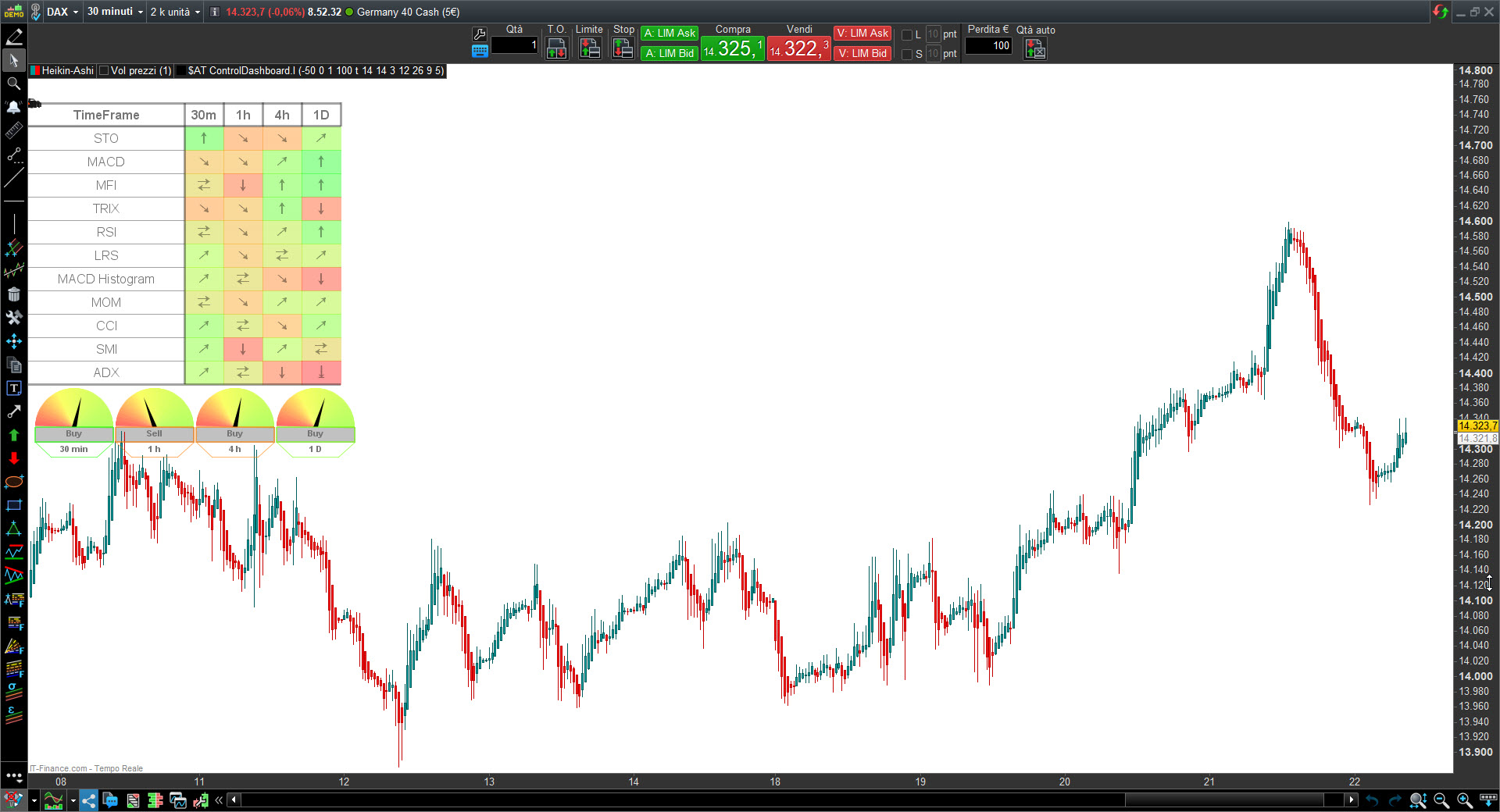Open the 2 k unità dropdown

175,12
